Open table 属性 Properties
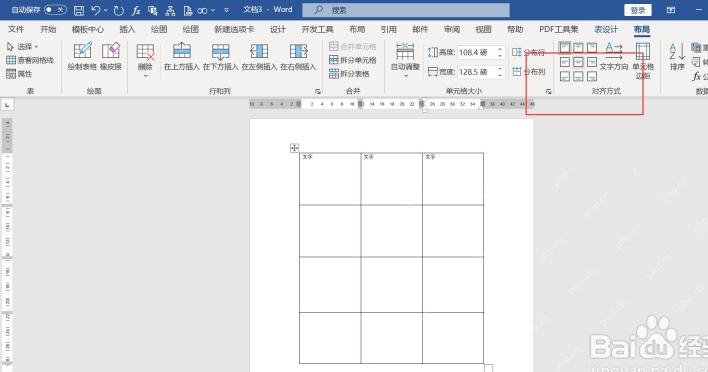Viewport: 708px width, 372px height. (19, 74)
